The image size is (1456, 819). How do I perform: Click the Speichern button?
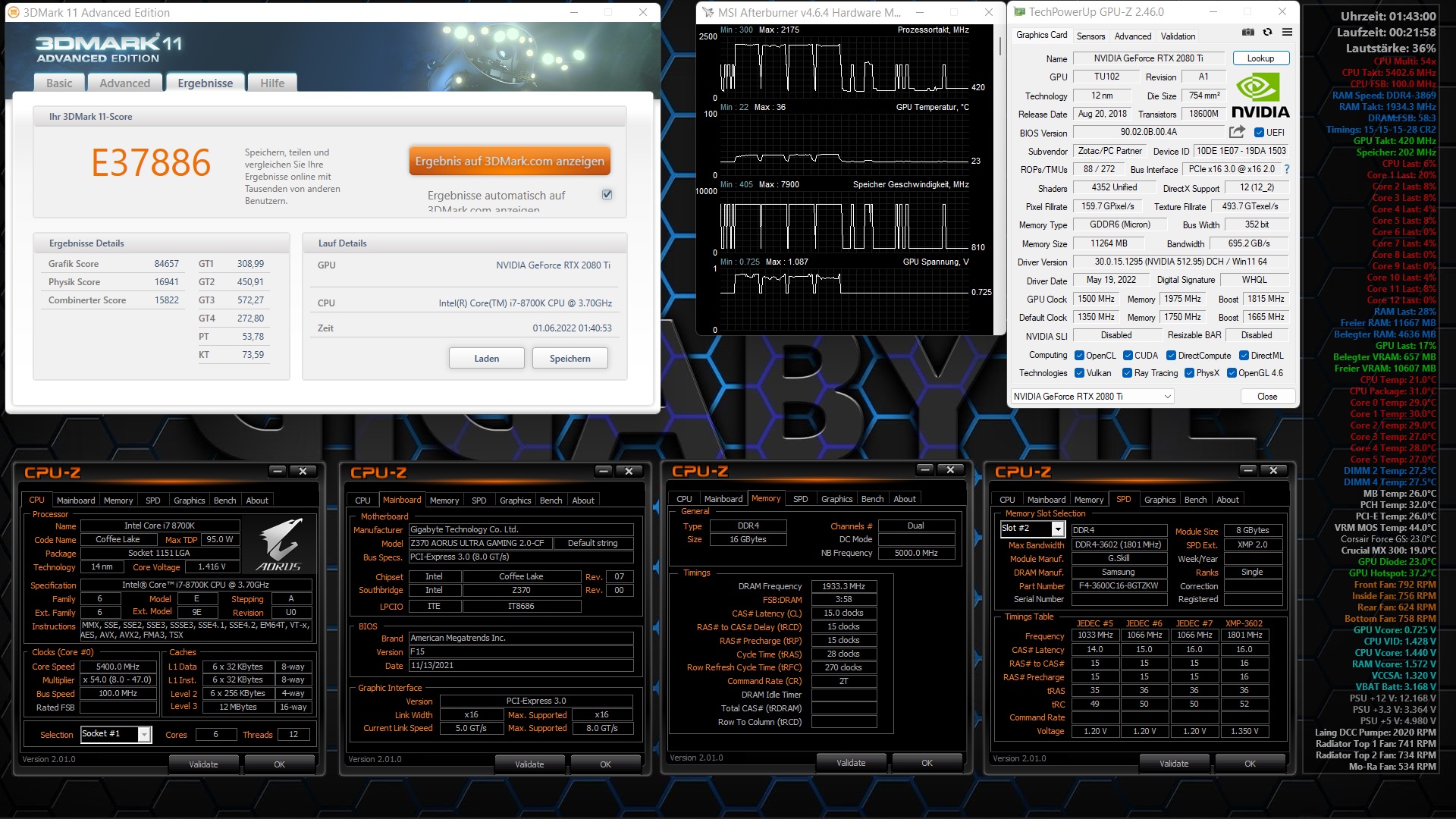(570, 359)
